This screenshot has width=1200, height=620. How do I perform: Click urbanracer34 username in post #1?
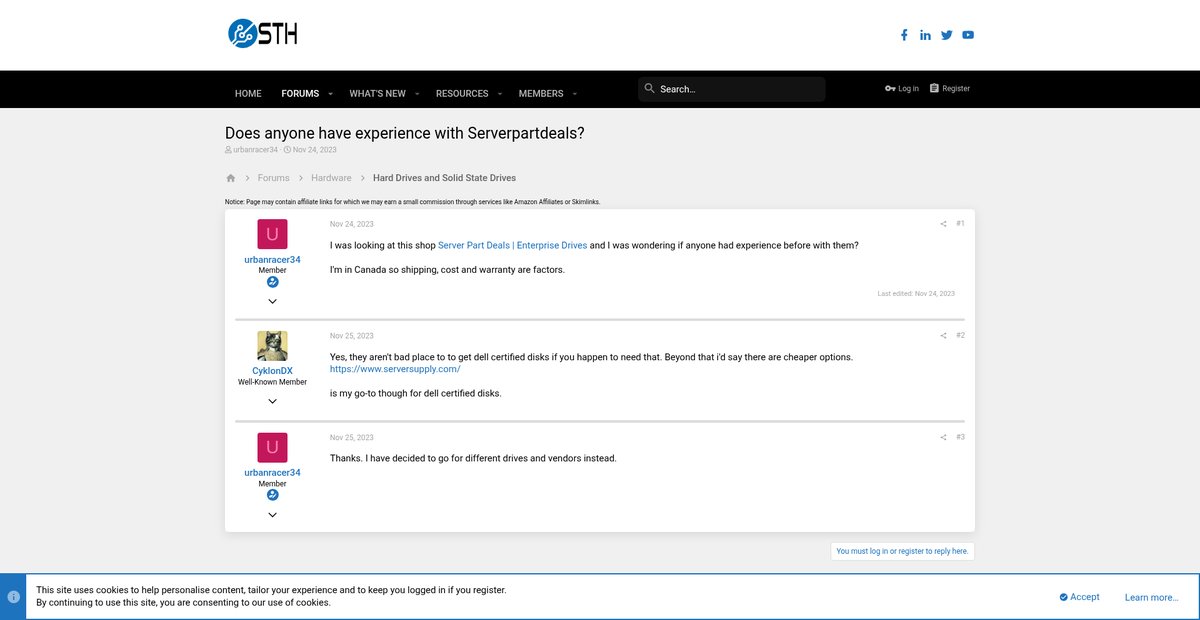tap(272, 260)
